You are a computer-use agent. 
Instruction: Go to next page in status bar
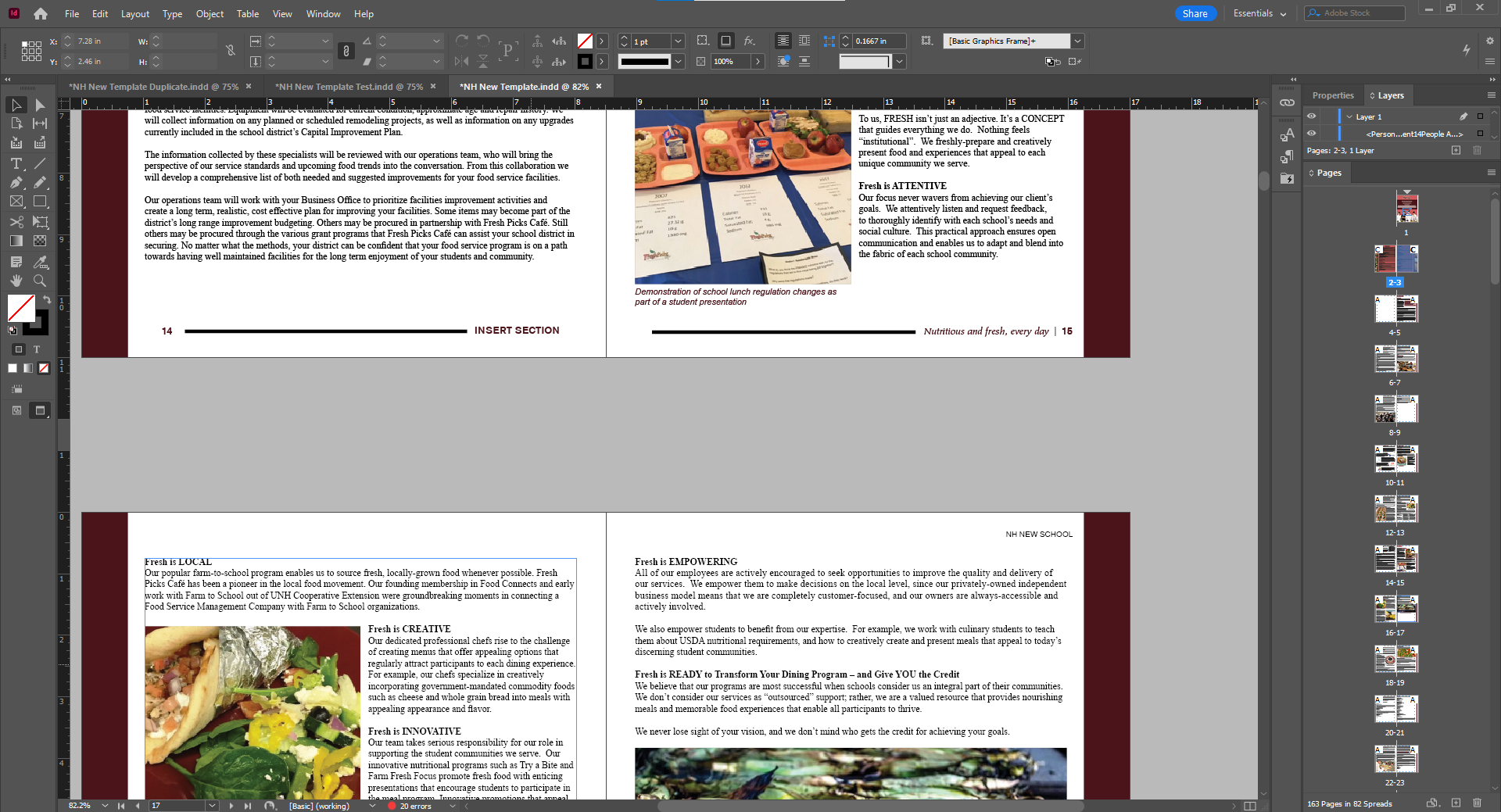coord(231,806)
